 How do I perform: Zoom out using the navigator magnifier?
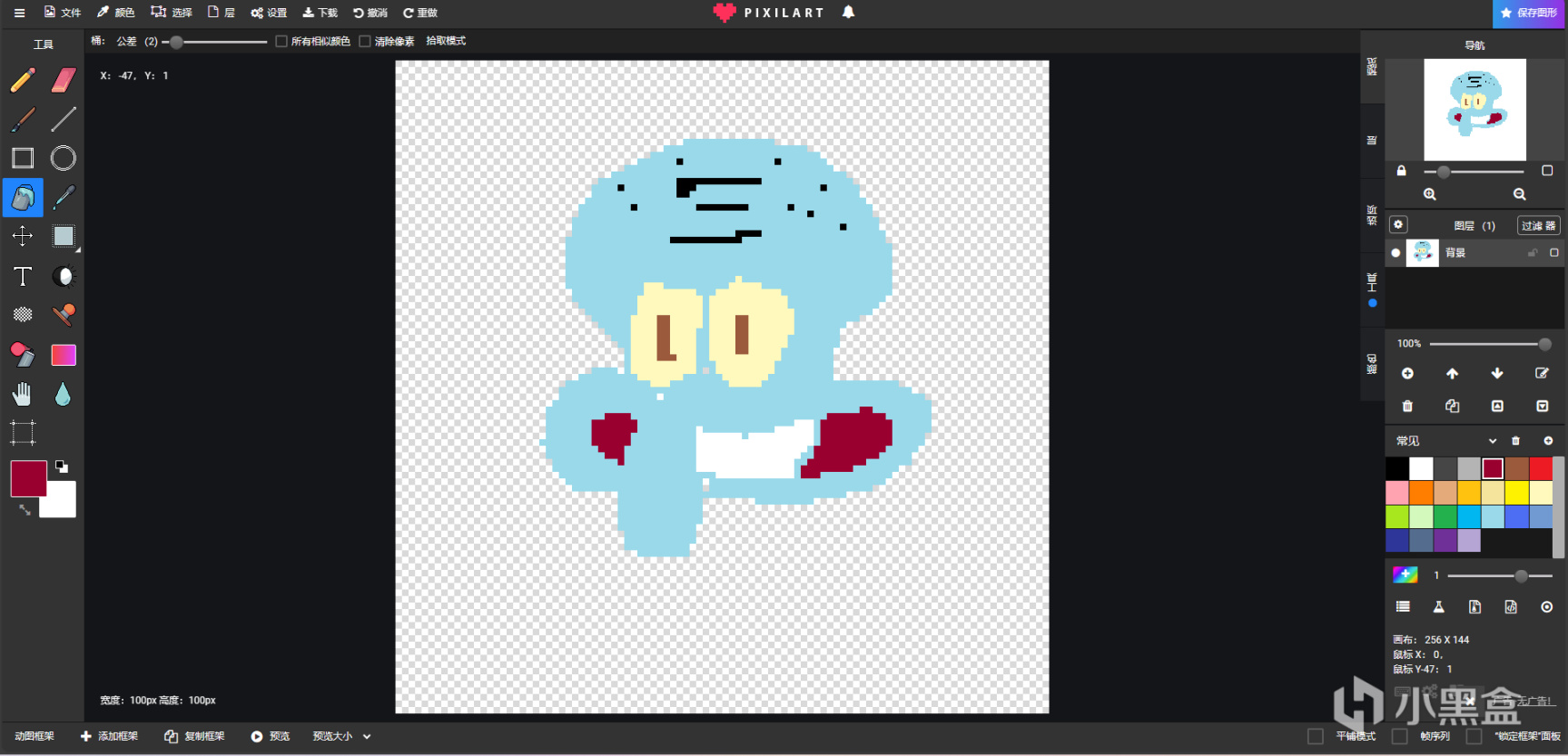[x=1520, y=194]
